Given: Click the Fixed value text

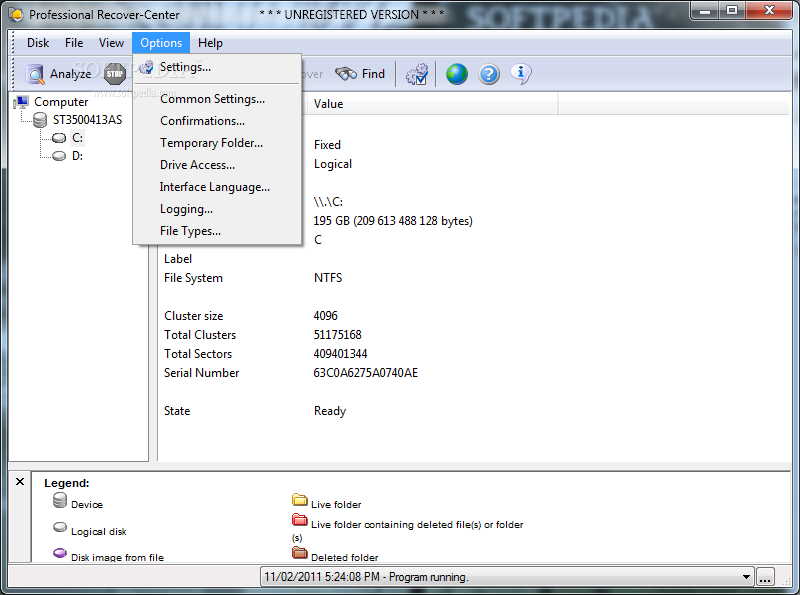Looking at the screenshot, I should pos(327,145).
